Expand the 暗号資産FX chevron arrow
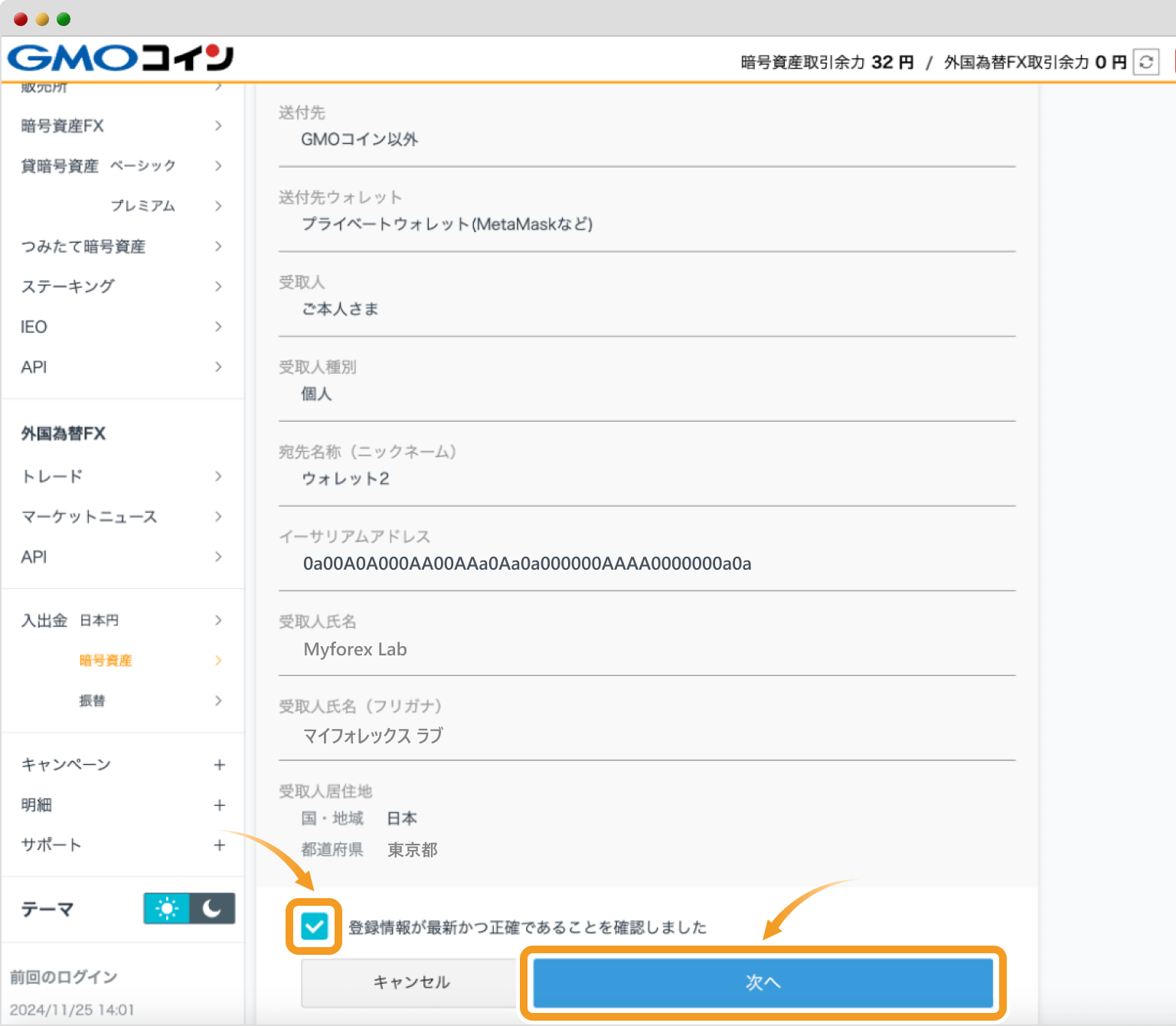Screen dimensions: 1176x1026 point(218,126)
